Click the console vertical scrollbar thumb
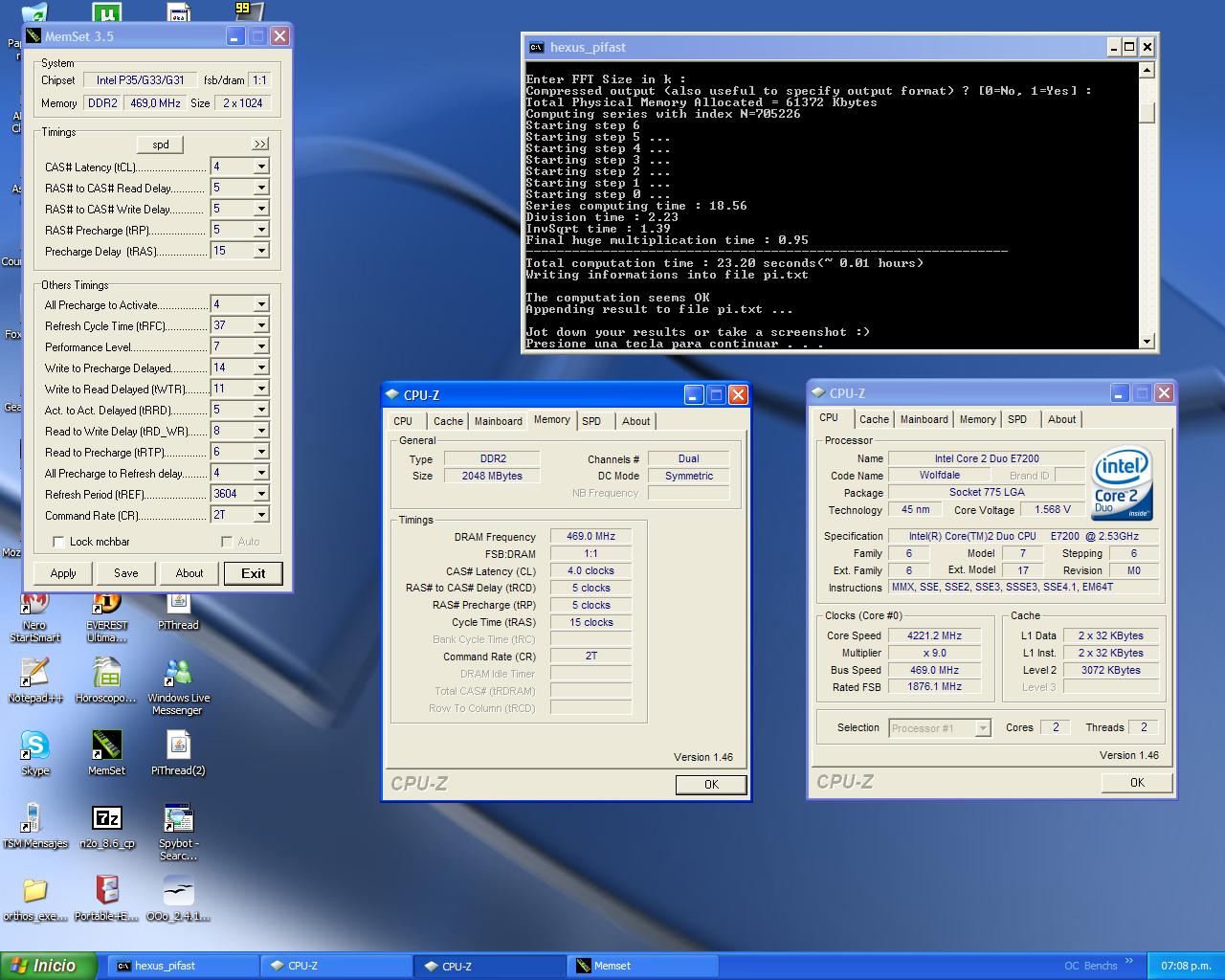1225x980 pixels. (x=1147, y=112)
